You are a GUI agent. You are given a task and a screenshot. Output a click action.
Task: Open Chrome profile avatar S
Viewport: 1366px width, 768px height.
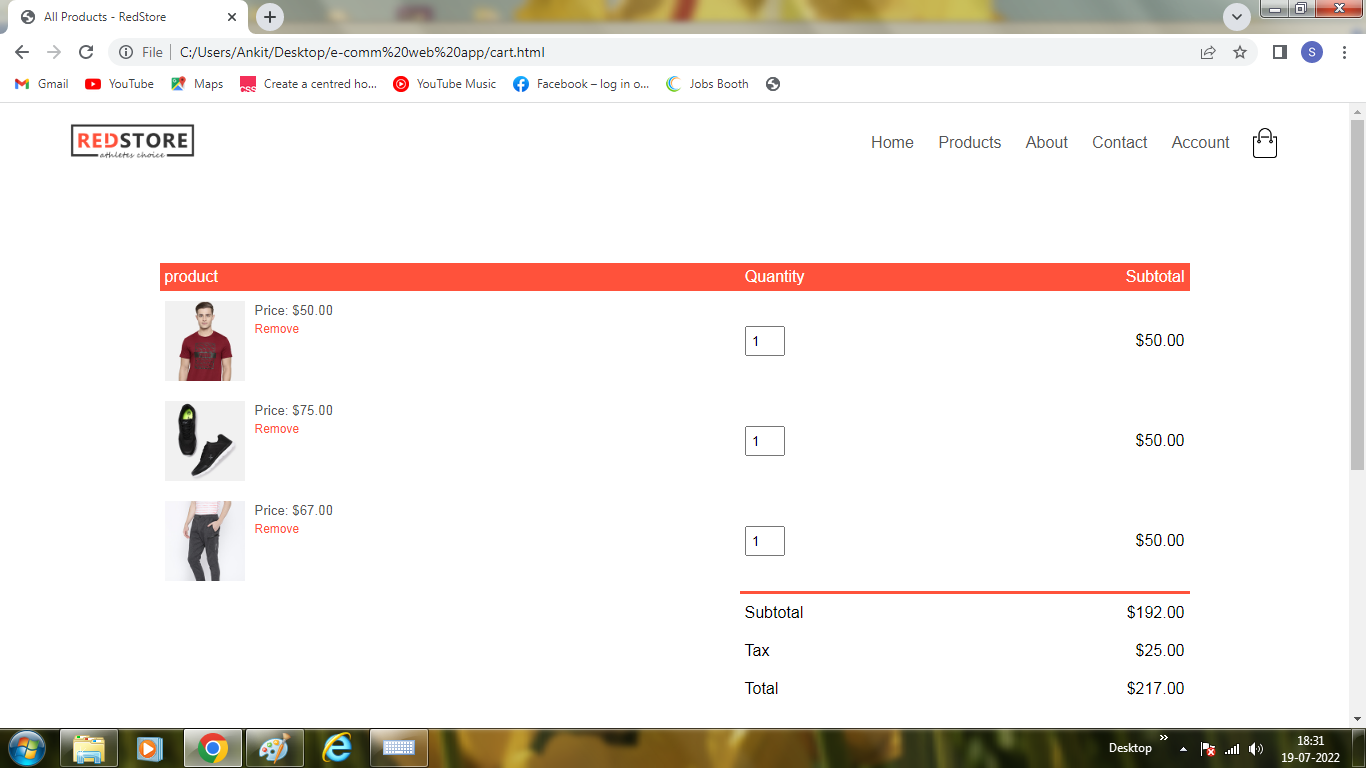coord(1312,52)
